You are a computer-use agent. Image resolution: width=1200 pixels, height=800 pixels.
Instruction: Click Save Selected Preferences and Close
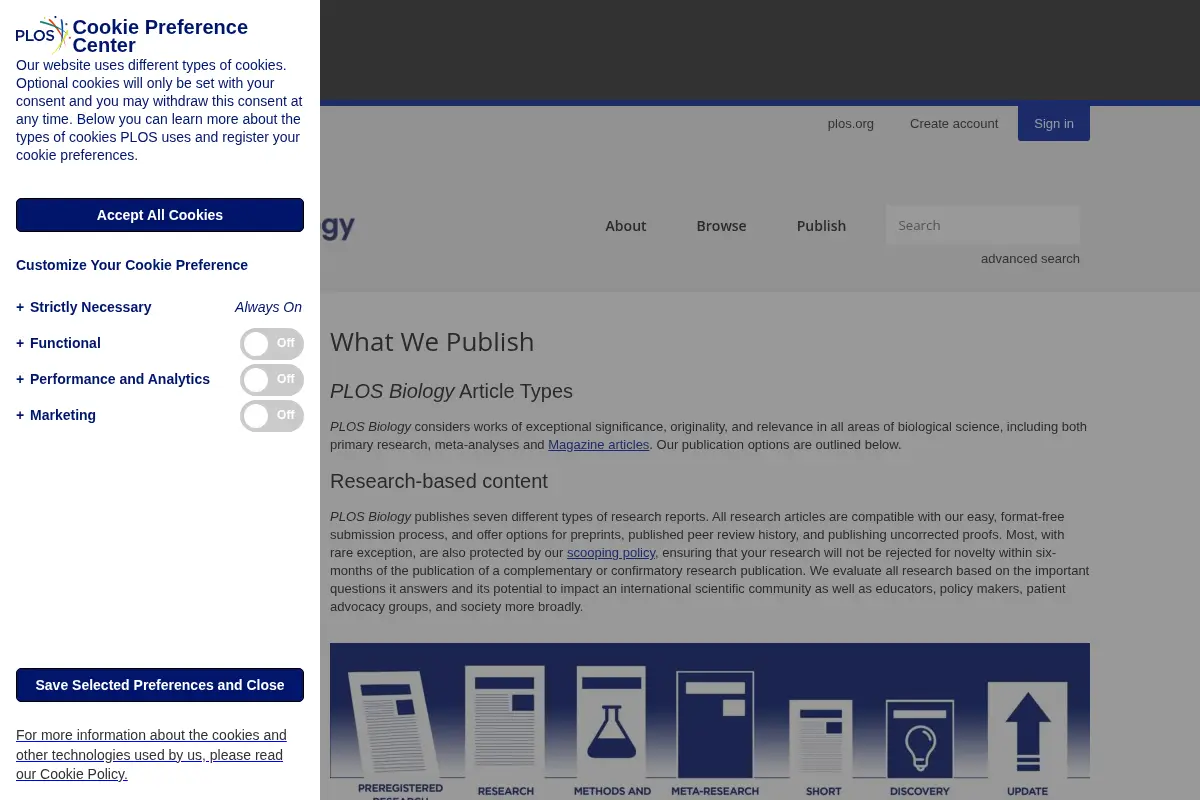[160, 685]
